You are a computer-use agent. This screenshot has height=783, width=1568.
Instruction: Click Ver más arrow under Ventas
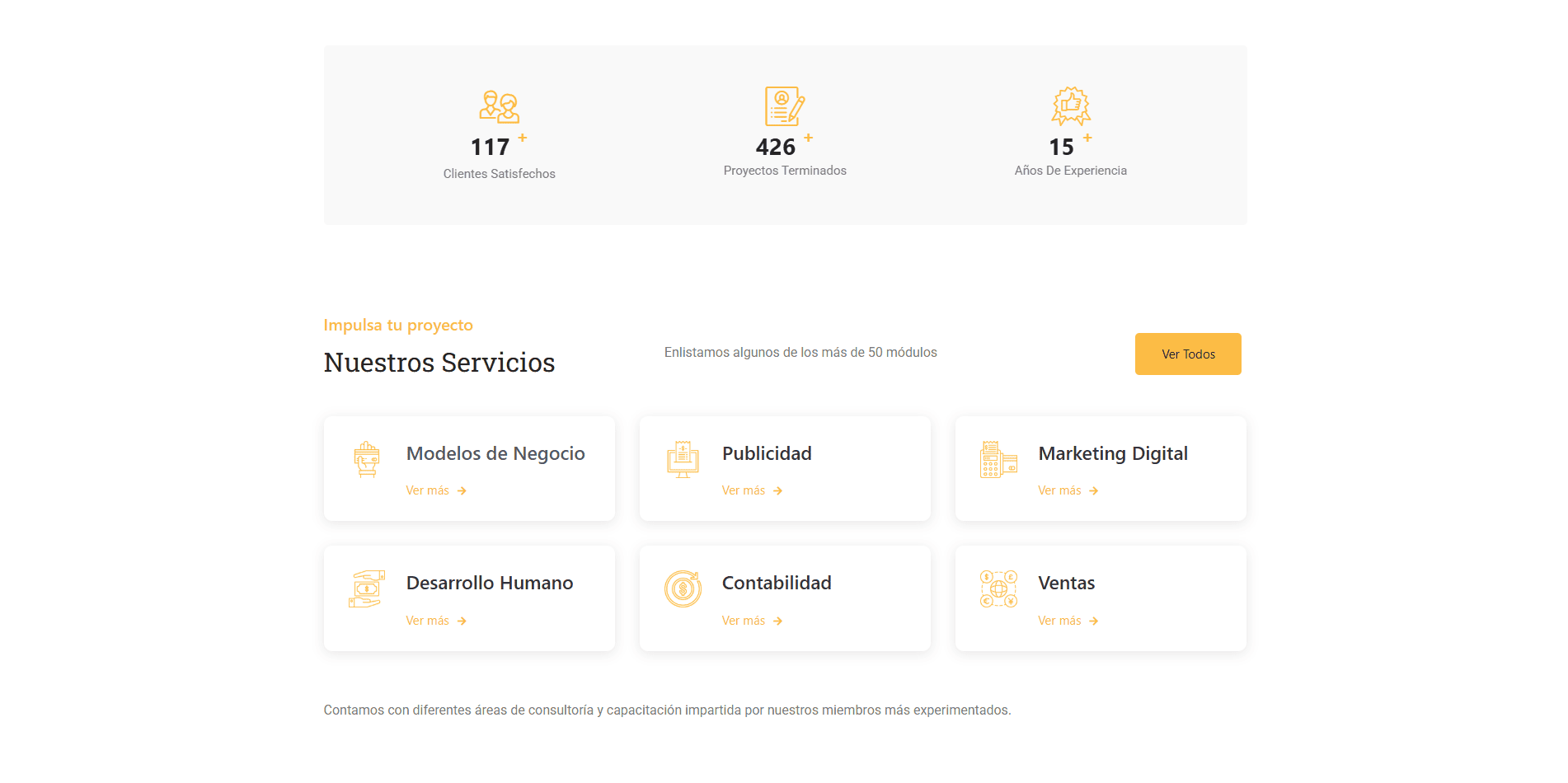click(1093, 621)
